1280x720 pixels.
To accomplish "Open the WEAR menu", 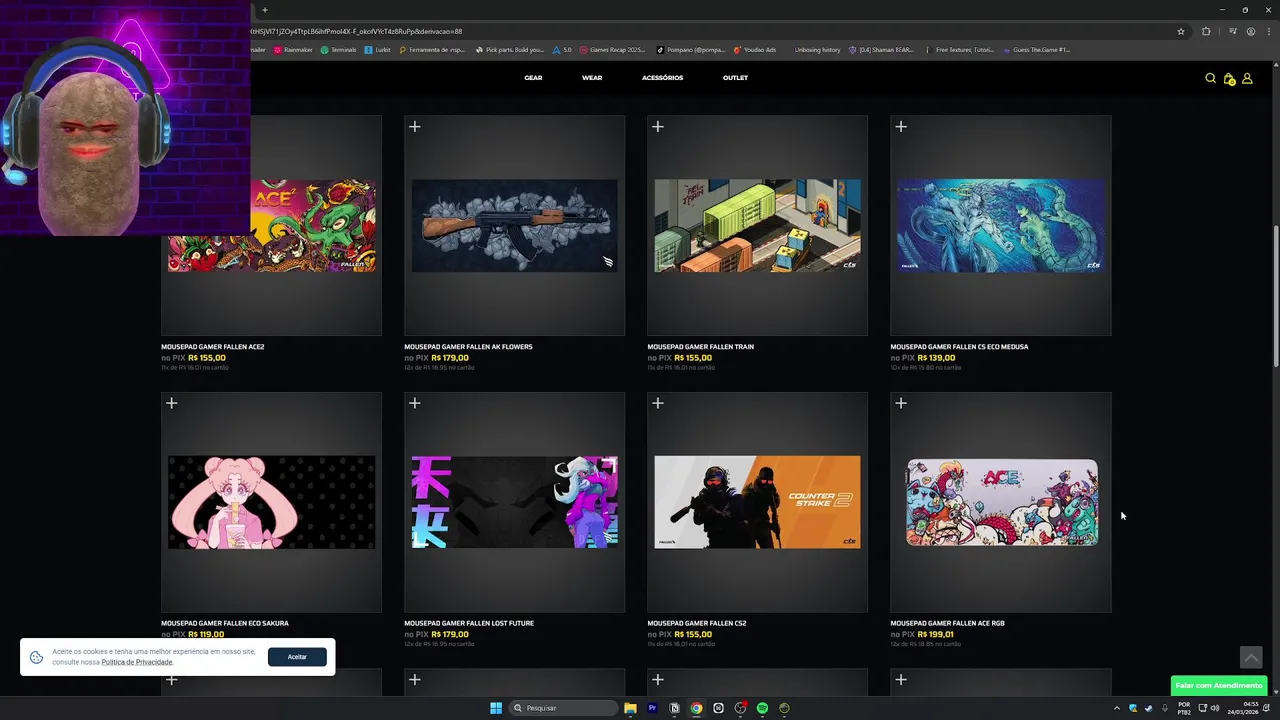I will coord(592,78).
